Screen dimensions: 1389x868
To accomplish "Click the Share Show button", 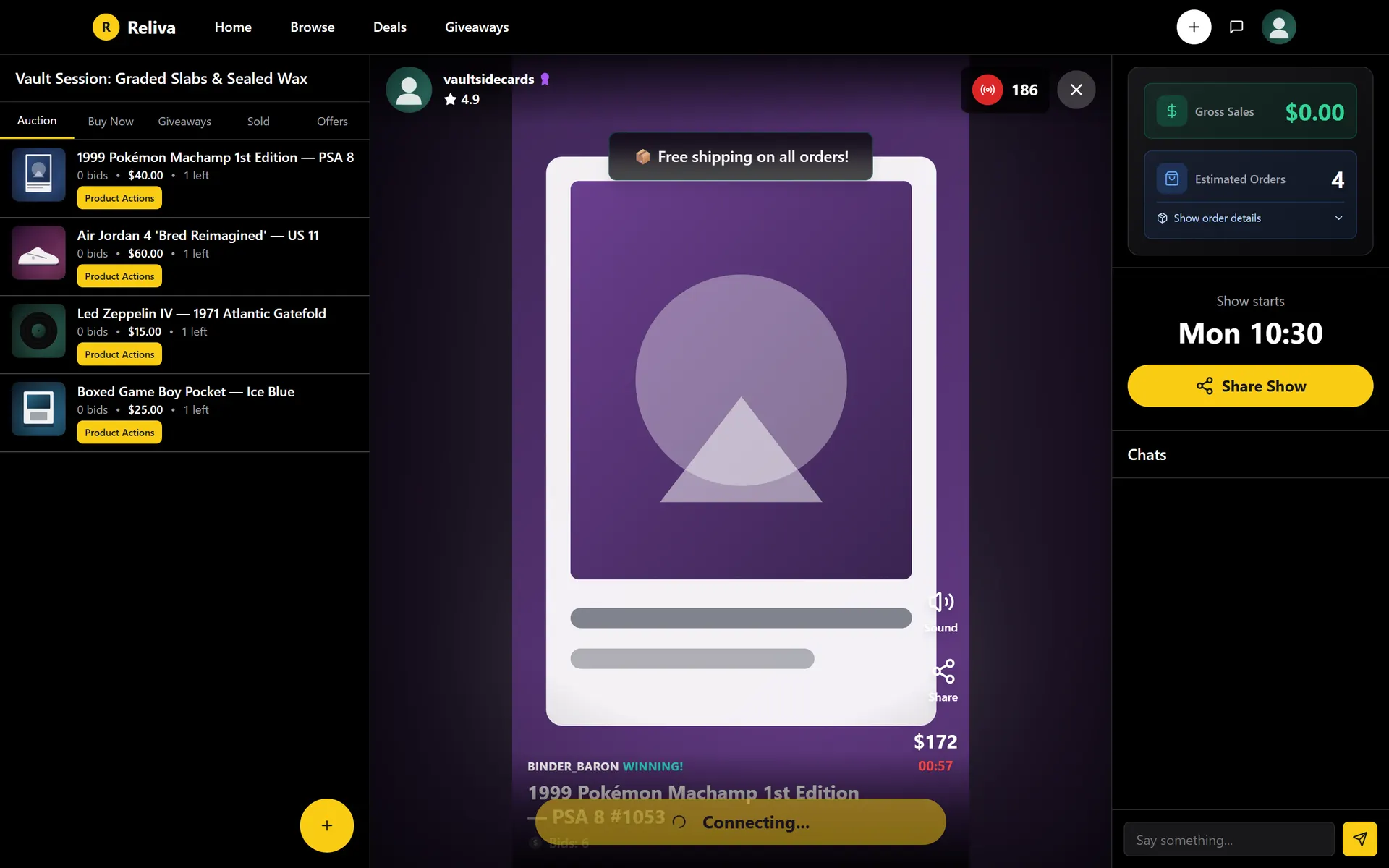I will [1250, 386].
